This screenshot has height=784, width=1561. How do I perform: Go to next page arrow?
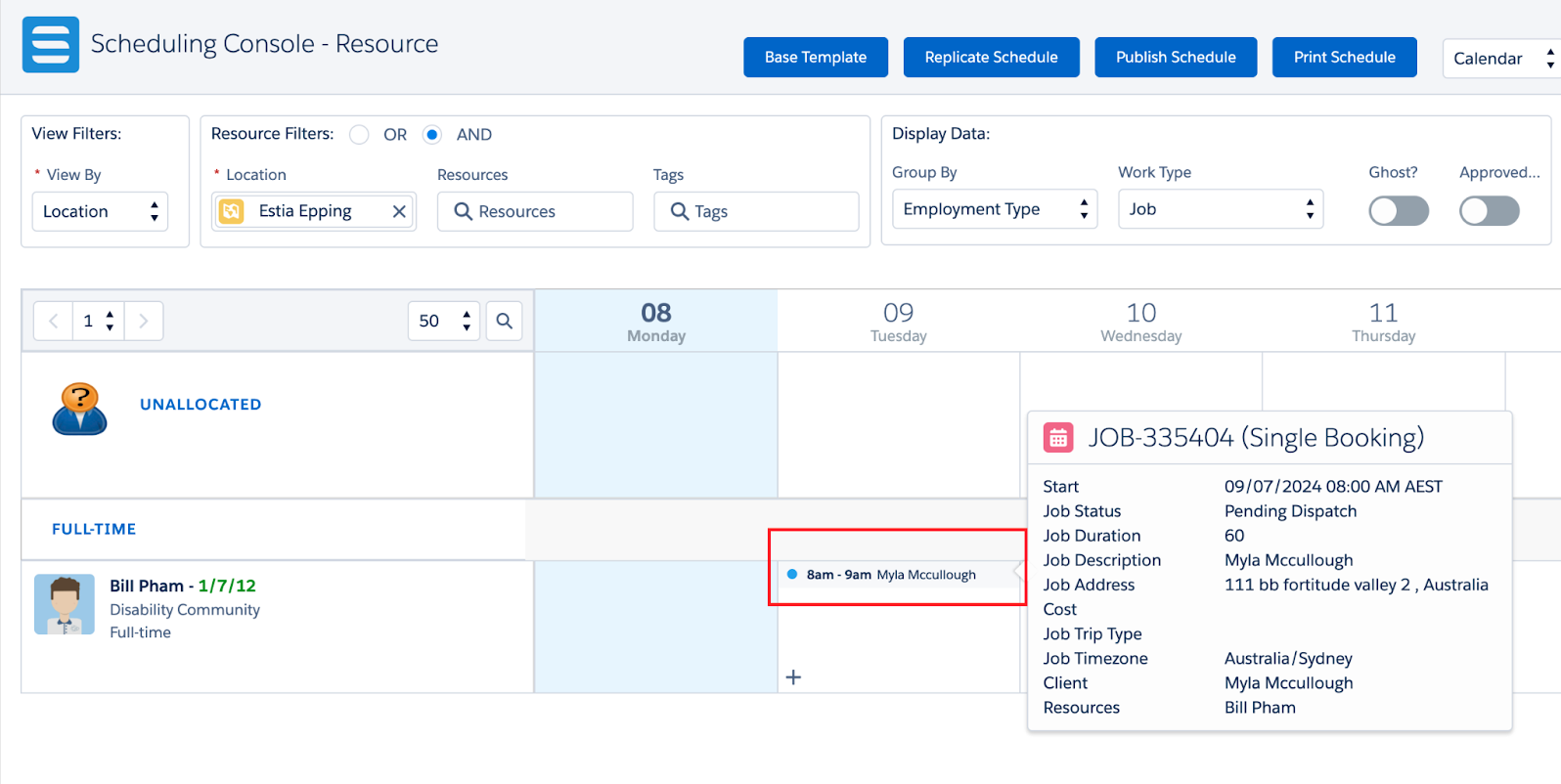pos(144,321)
